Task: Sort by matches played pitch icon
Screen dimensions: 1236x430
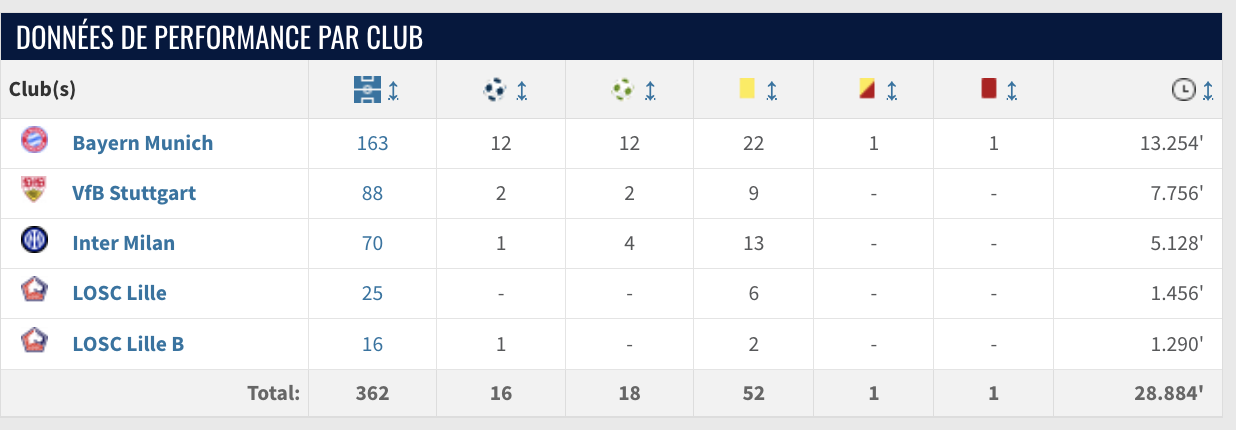Action: coord(368,90)
